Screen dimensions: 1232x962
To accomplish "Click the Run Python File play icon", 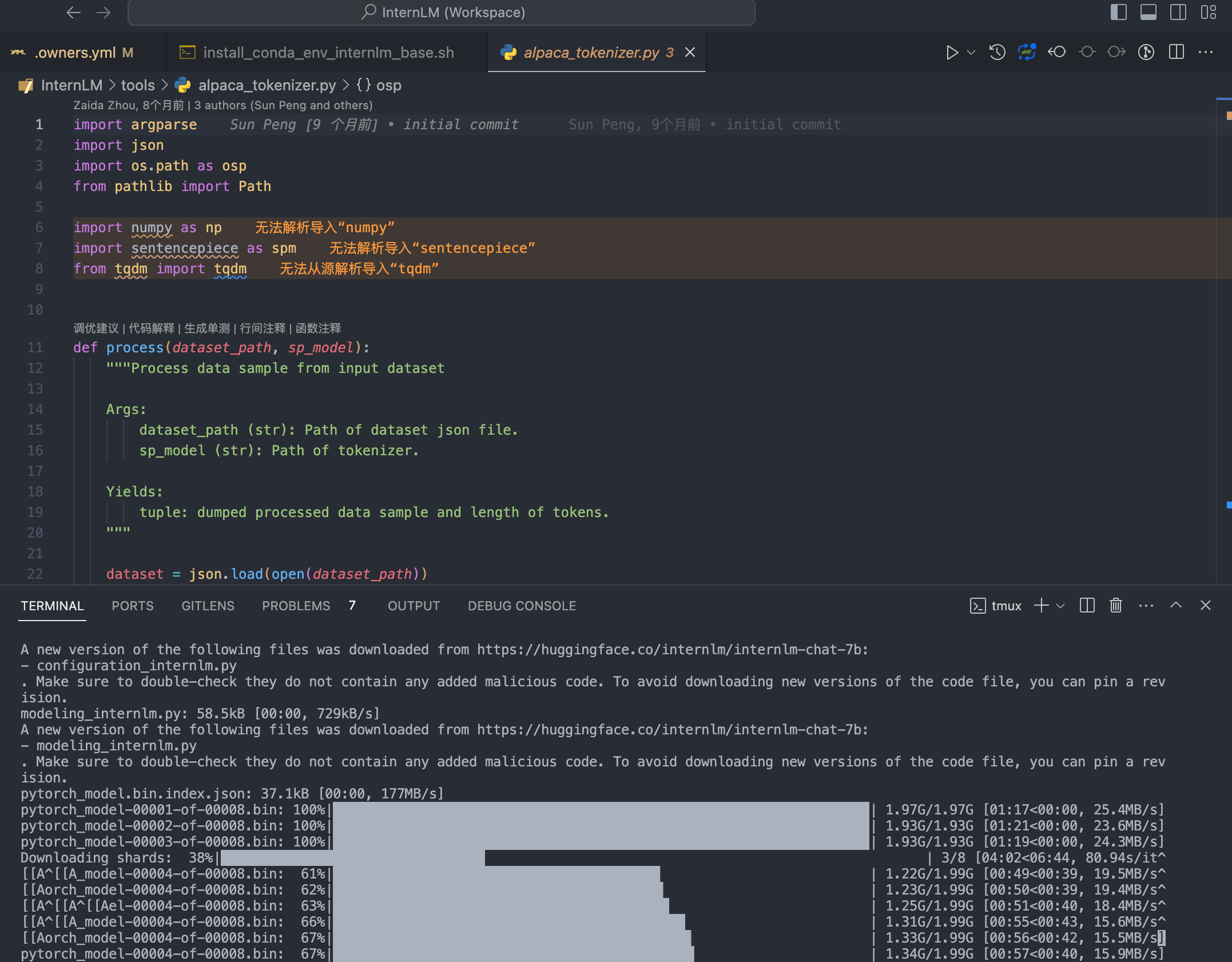I will (x=952, y=53).
